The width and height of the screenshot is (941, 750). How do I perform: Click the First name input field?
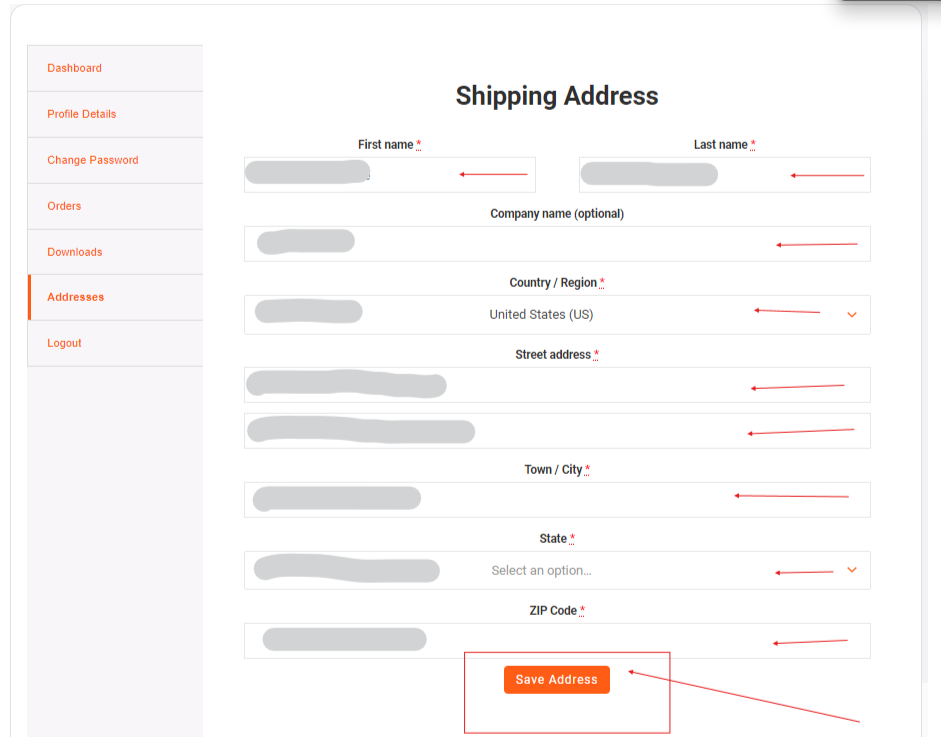389,175
